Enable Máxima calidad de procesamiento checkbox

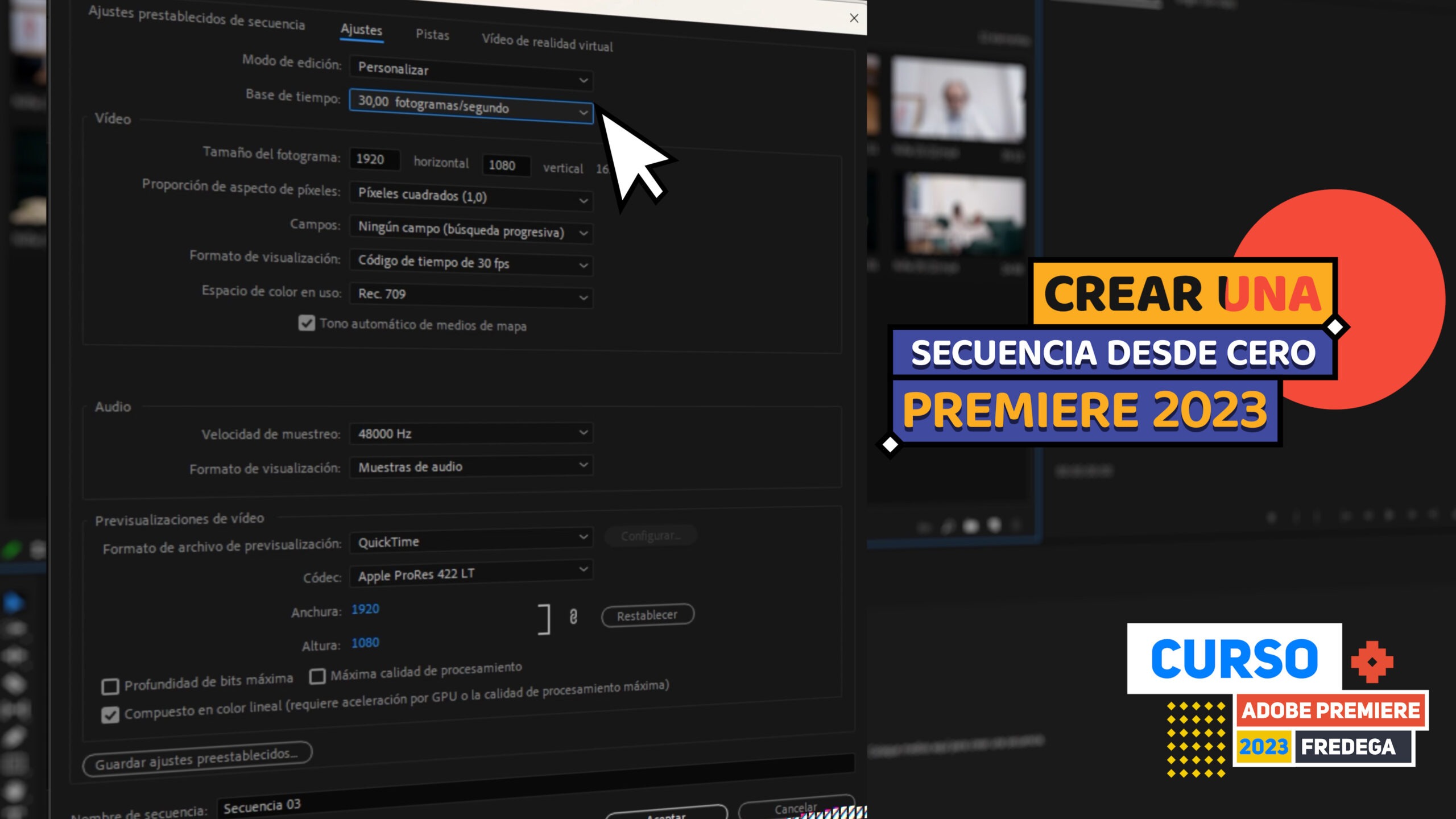(317, 676)
